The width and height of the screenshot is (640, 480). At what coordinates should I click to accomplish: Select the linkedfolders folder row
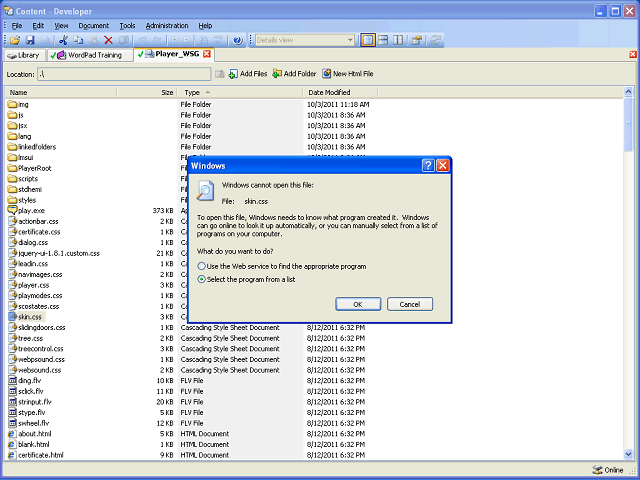click(37, 147)
